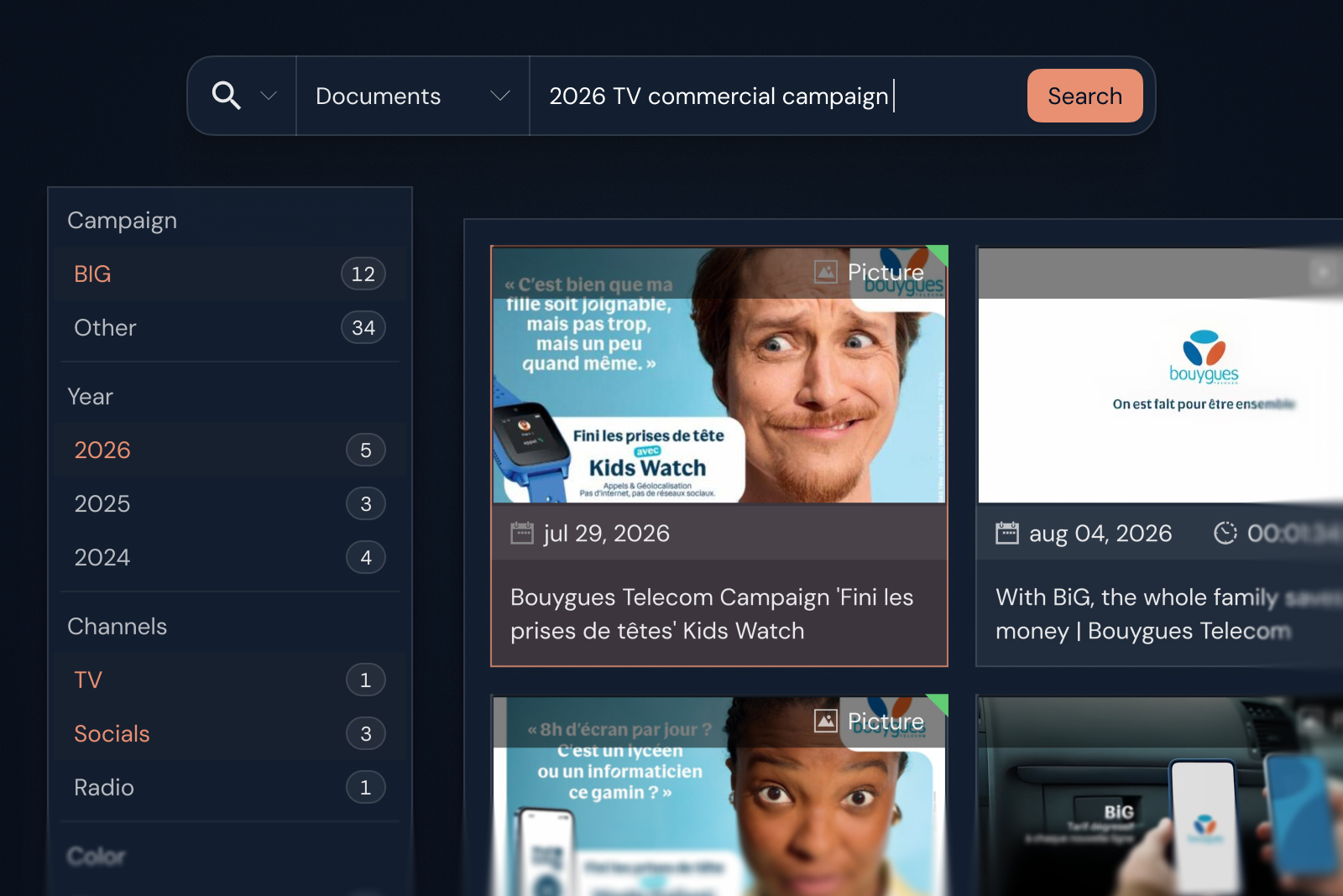The width and height of the screenshot is (1343, 896).
Task: Select the Radio channel filter
Action: pyautogui.click(x=228, y=787)
